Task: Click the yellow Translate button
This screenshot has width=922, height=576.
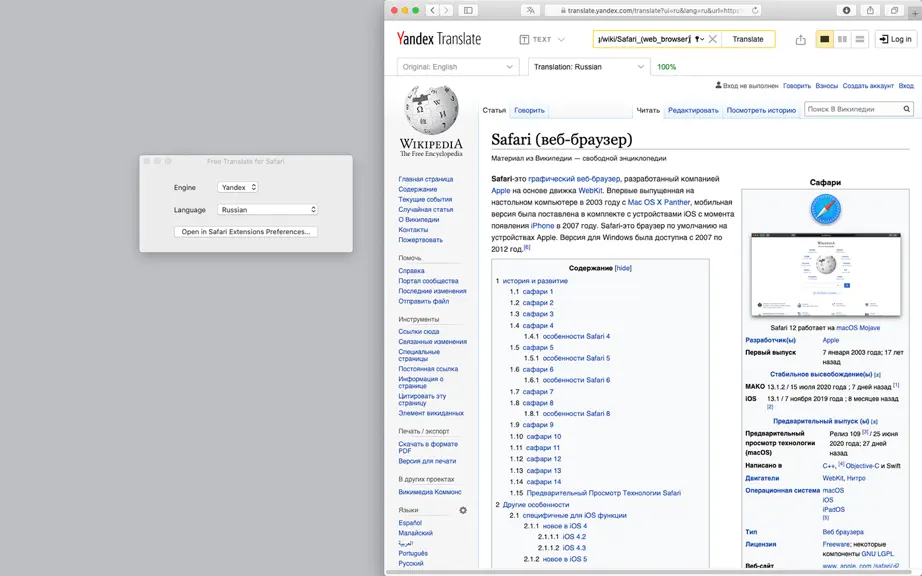Action: pos(748,39)
